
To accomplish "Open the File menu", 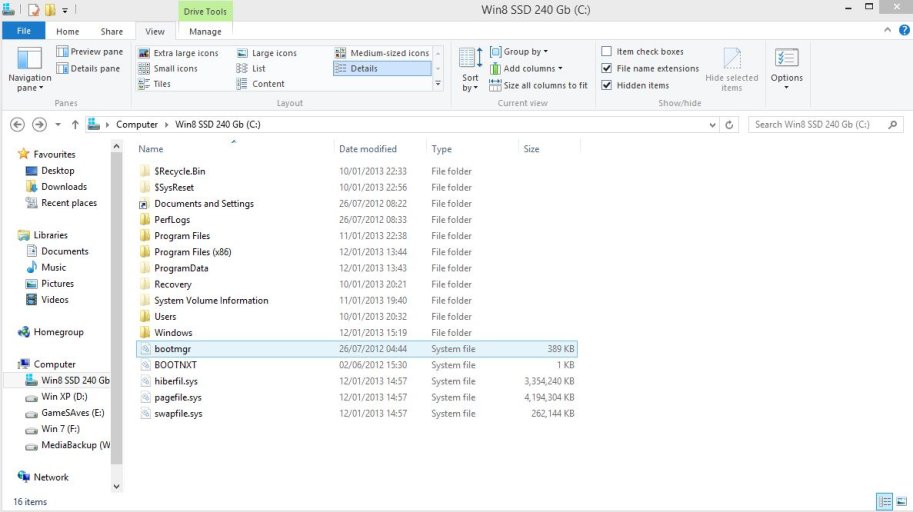I will point(24,31).
